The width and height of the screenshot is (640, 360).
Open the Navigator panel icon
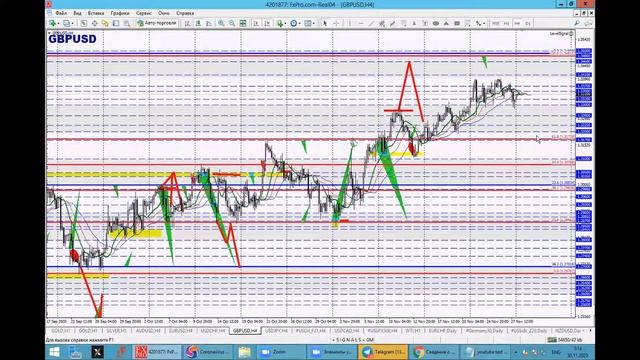point(105,23)
